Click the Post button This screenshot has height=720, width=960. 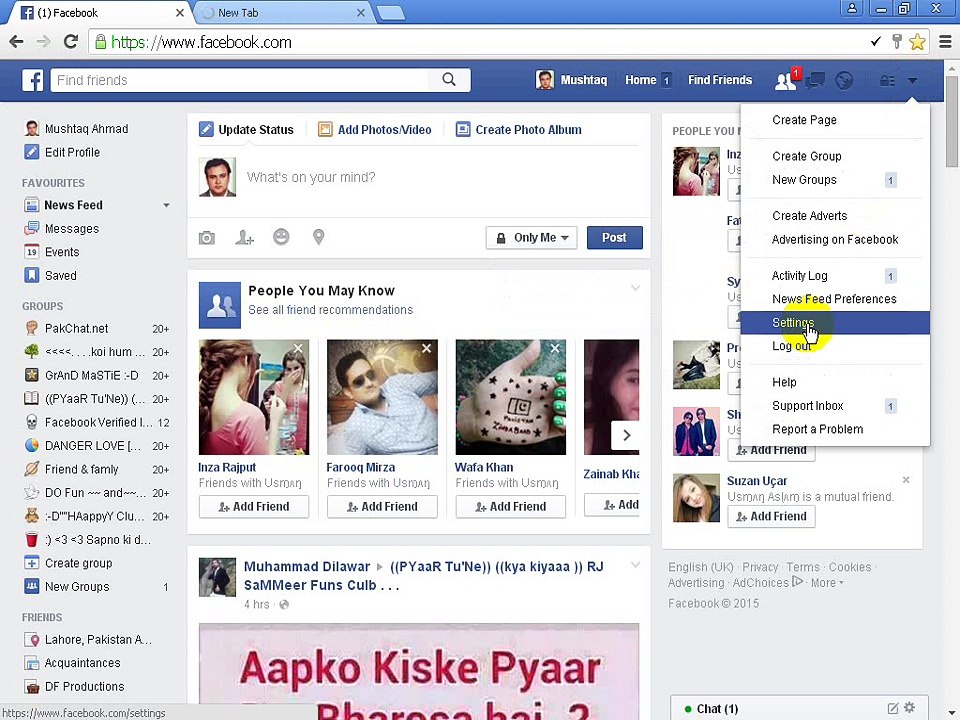[615, 238]
